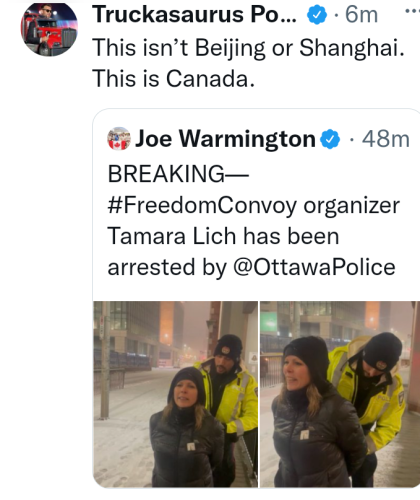Open the @OttawaPolice mention

click(314, 267)
